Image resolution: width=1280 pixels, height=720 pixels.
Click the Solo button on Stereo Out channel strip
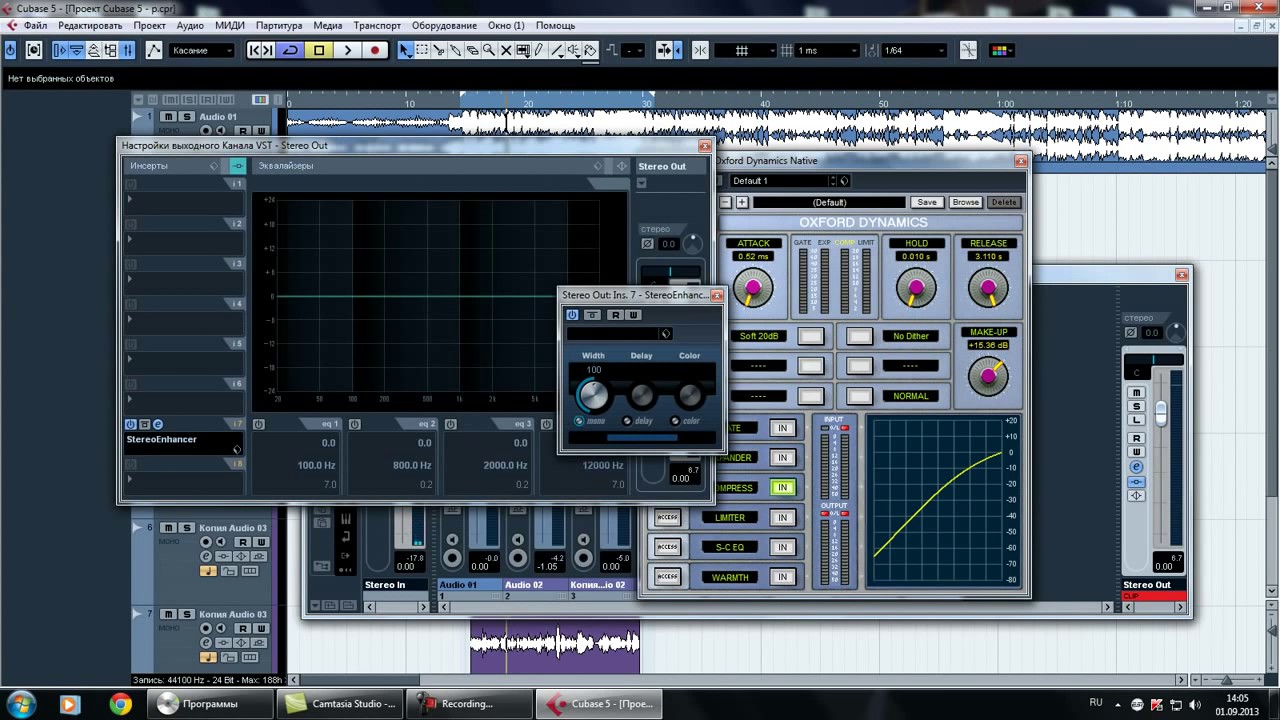1136,406
